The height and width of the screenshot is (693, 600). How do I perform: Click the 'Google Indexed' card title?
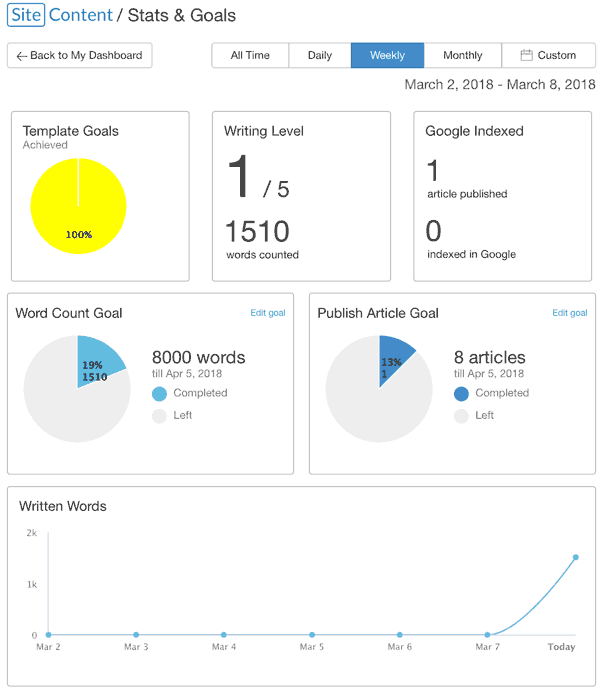[x=474, y=131]
